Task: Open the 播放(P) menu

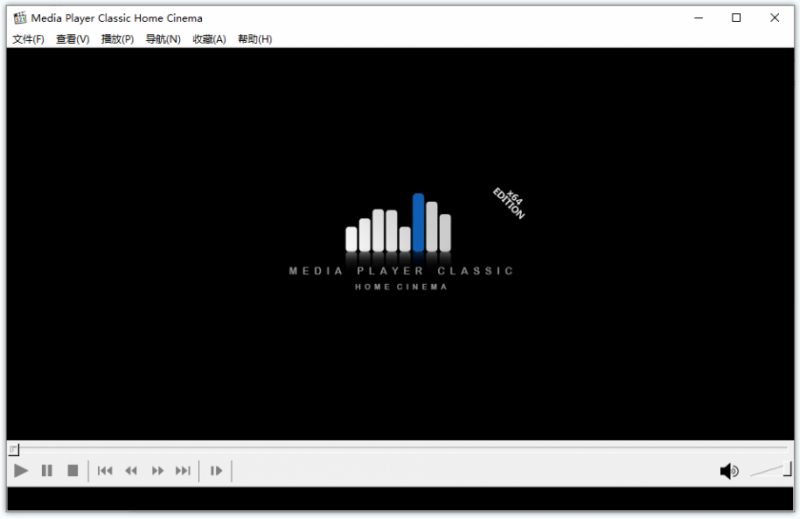Action: click(x=117, y=39)
